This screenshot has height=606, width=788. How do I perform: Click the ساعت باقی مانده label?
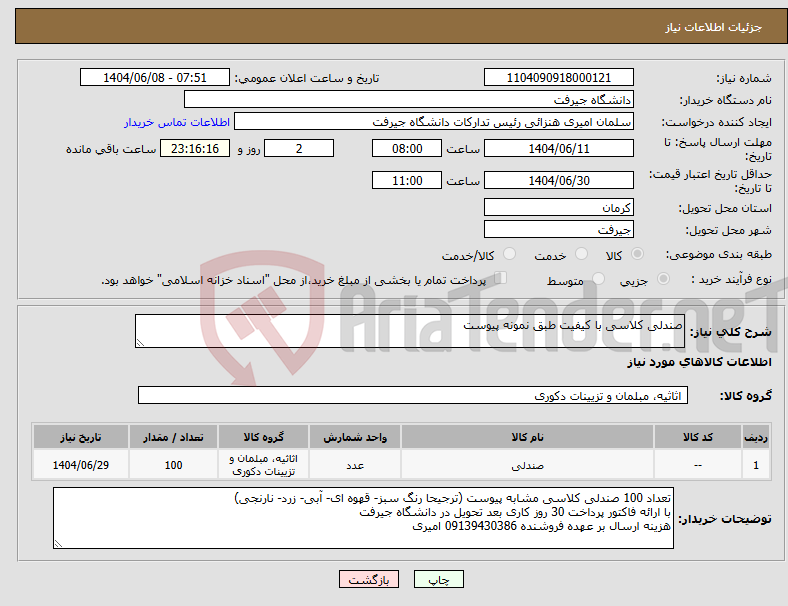pos(111,149)
